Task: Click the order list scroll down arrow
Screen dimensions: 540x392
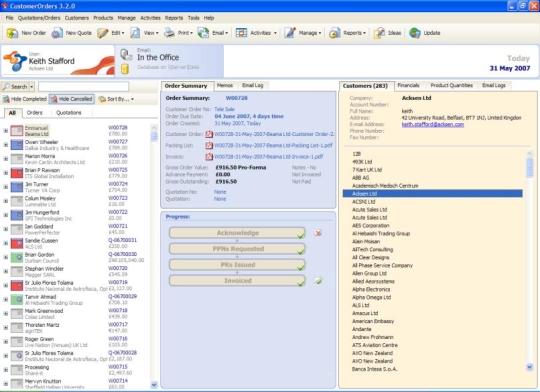Action: 154,385
